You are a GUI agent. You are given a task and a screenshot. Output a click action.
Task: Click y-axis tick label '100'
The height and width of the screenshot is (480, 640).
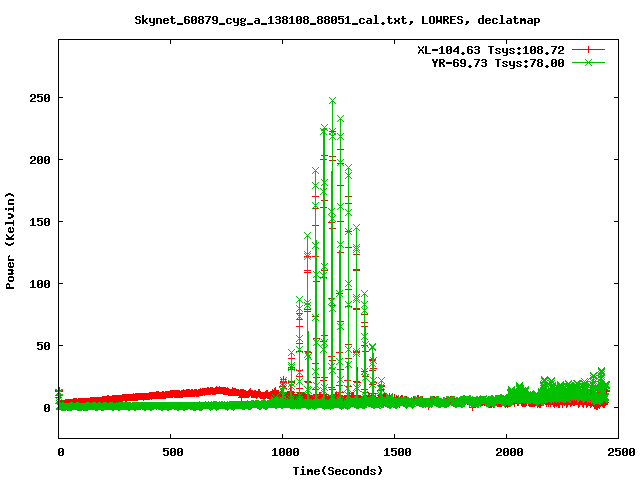[x=40, y=284]
